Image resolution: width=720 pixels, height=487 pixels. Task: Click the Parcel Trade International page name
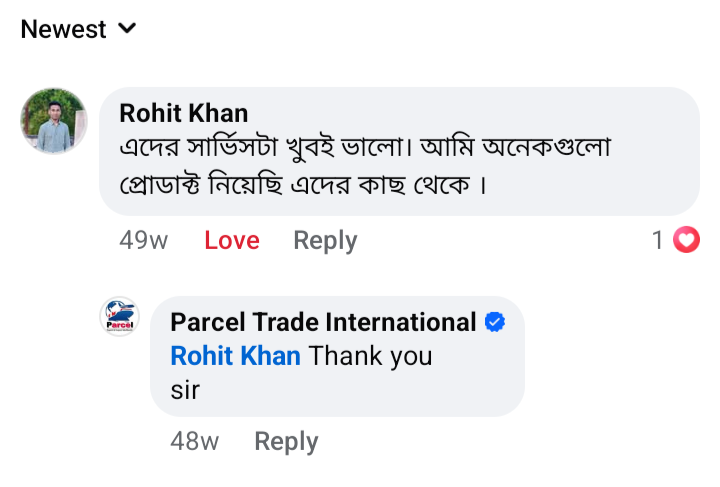pos(323,322)
